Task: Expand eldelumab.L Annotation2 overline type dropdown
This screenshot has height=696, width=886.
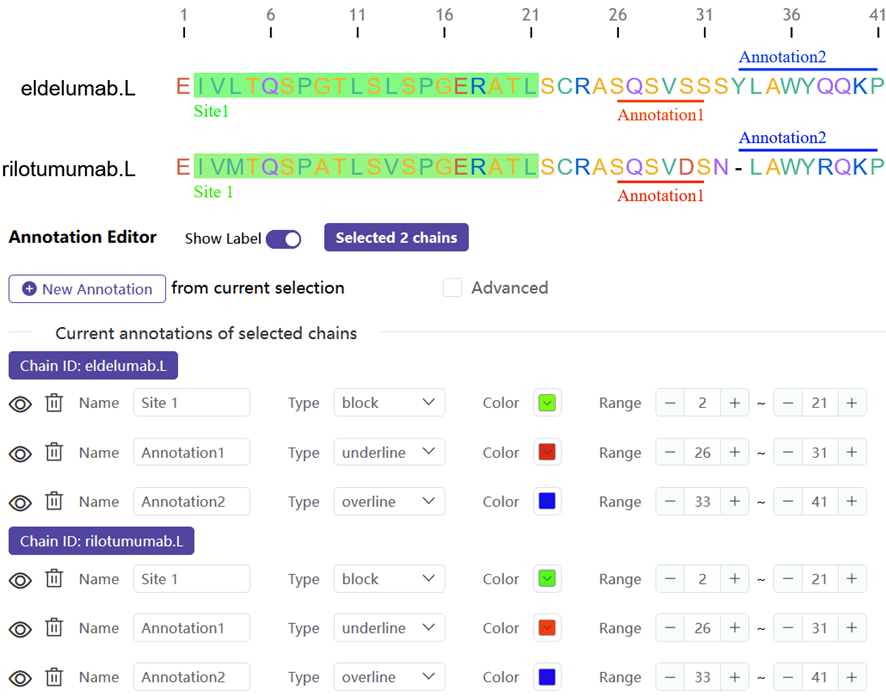Action: pyautogui.click(x=389, y=502)
